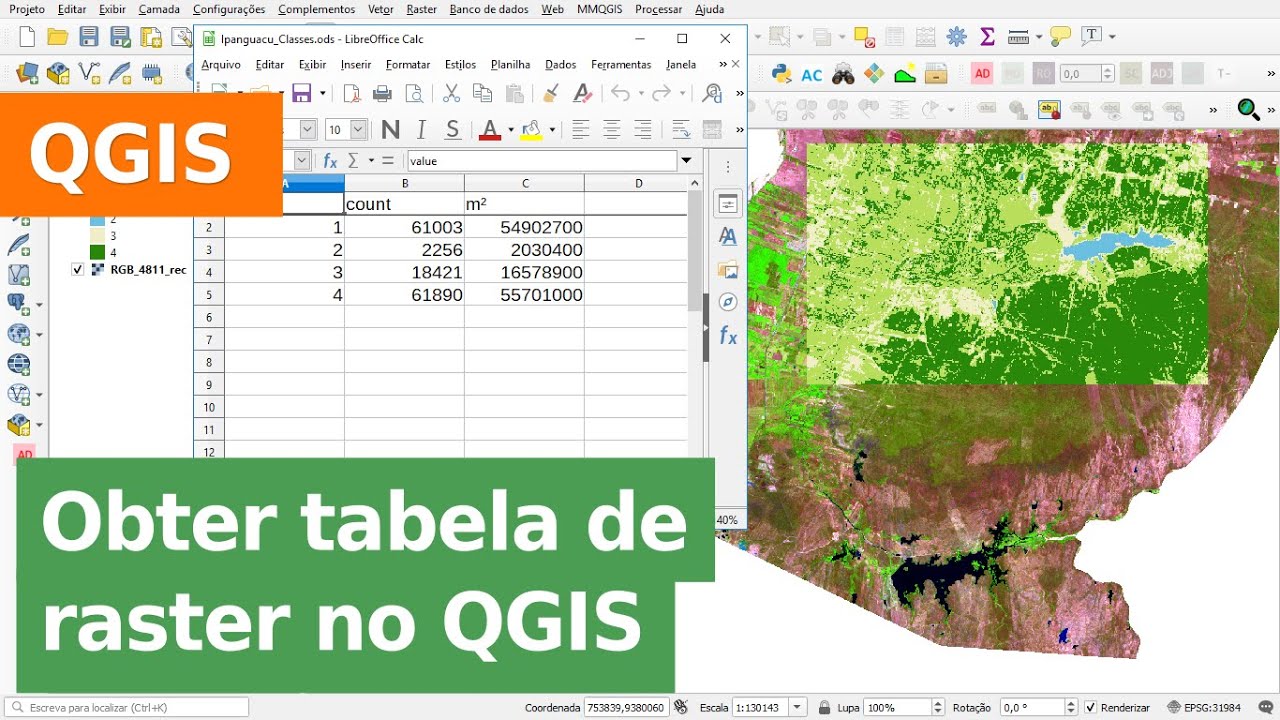Align cell text left

point(580,129)
